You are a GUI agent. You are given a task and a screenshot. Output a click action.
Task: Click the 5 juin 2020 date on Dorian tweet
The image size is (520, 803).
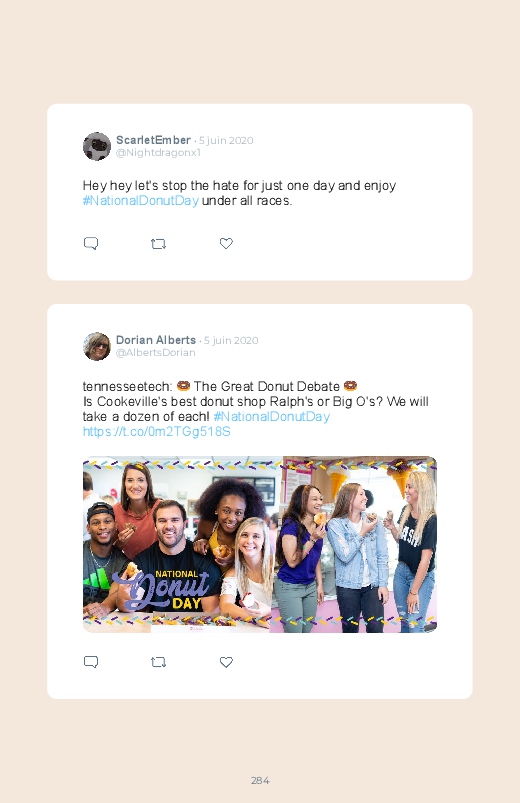tap(231, 341)
